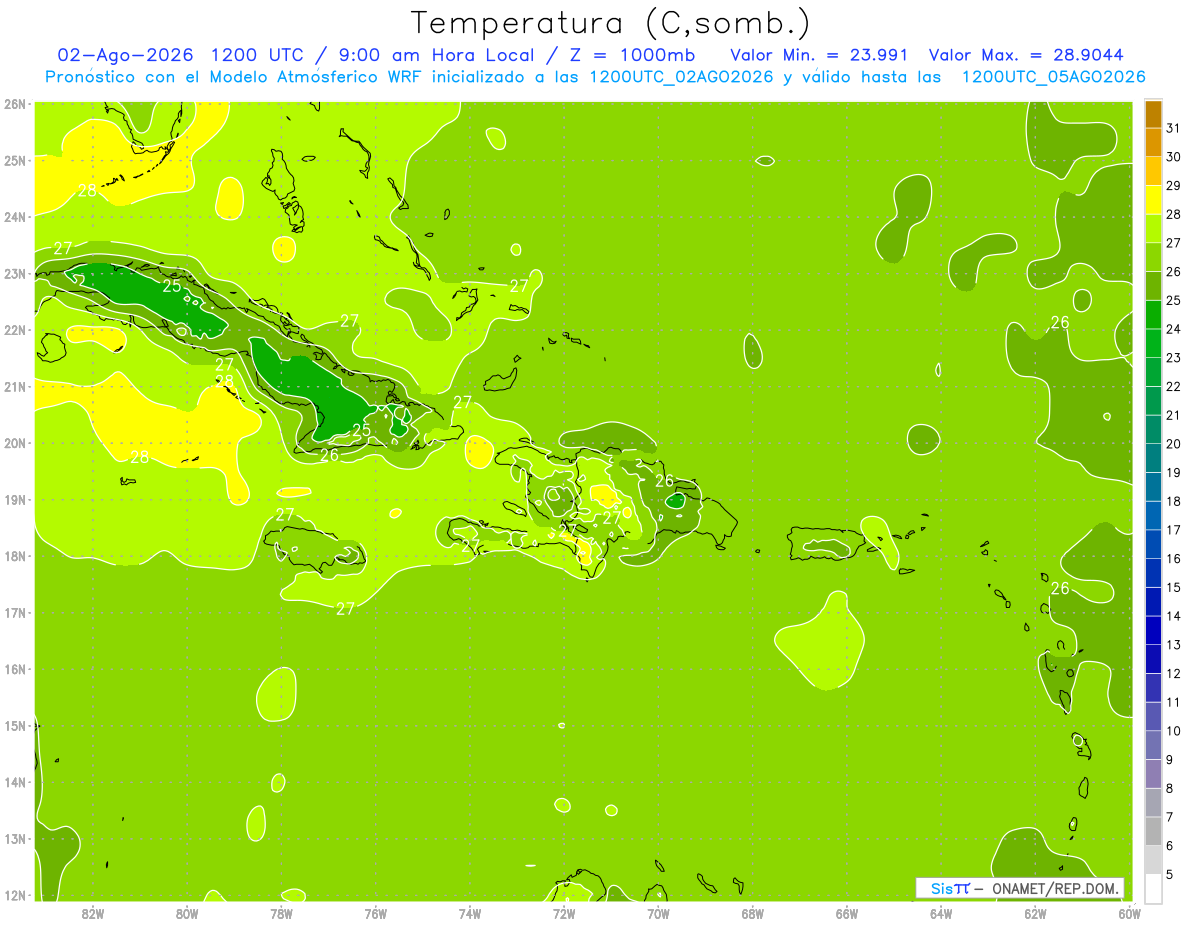This screenshot has width=1200, height=927.
Task: Click the gold color bar segment between 29 and 30
Action: click(x=1153, y=172)
